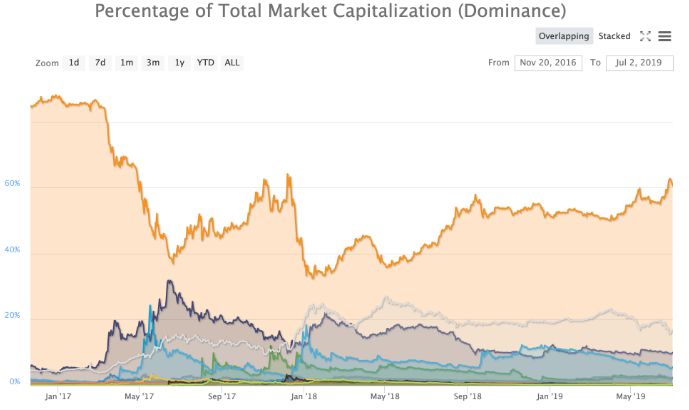Click the 60% y-axis label
The image size is (689, 410).
click(x=12, y=184)
